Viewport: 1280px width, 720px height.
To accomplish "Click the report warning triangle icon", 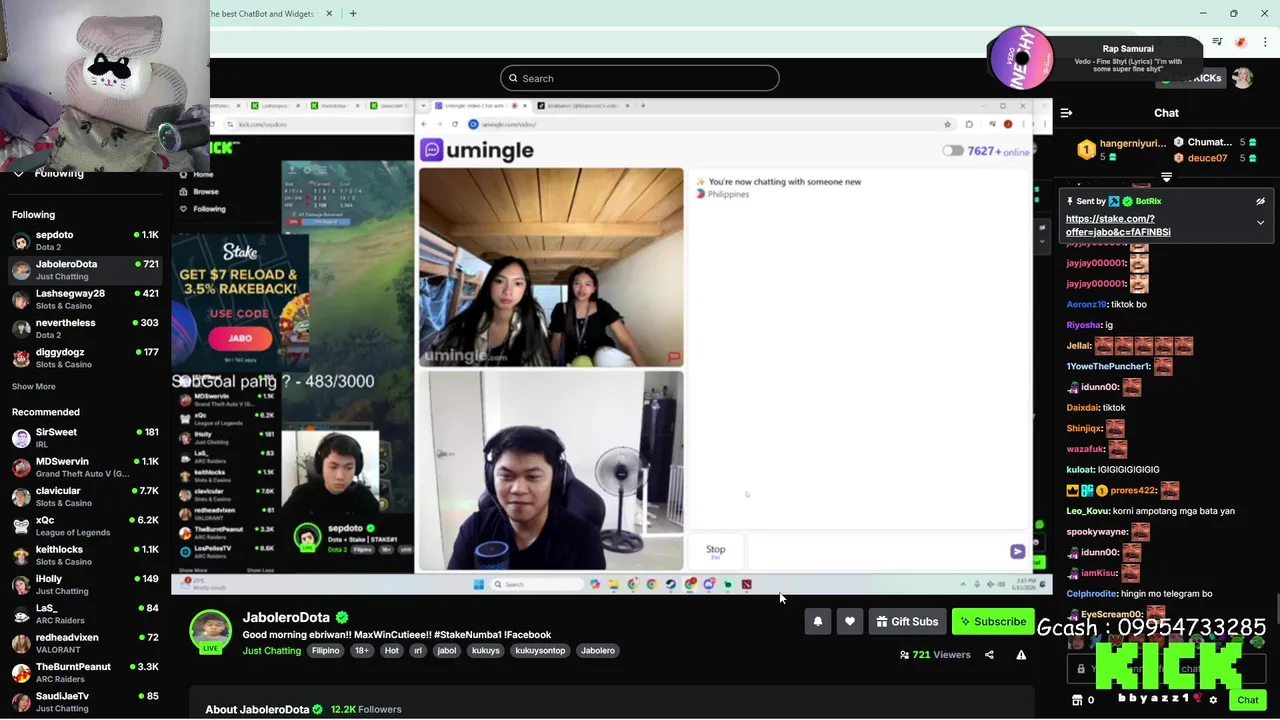I will coord(1021,655).
